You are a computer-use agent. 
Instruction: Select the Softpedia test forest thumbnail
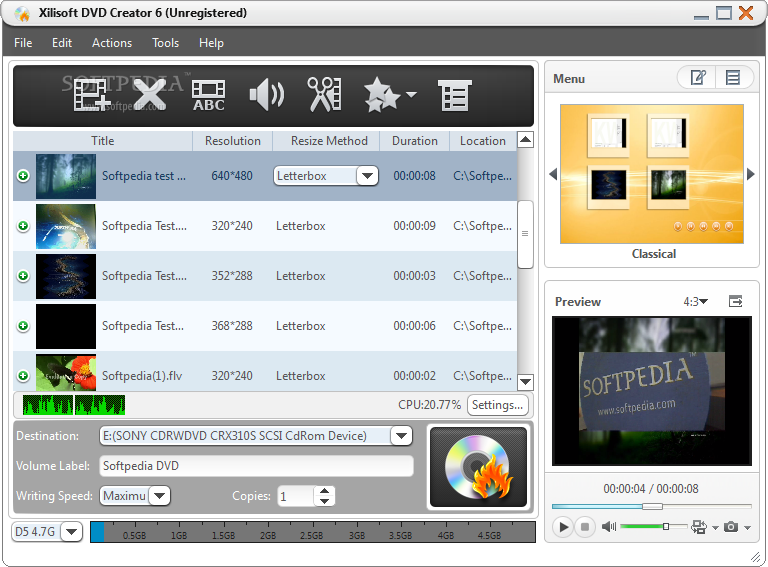[66, 176]
